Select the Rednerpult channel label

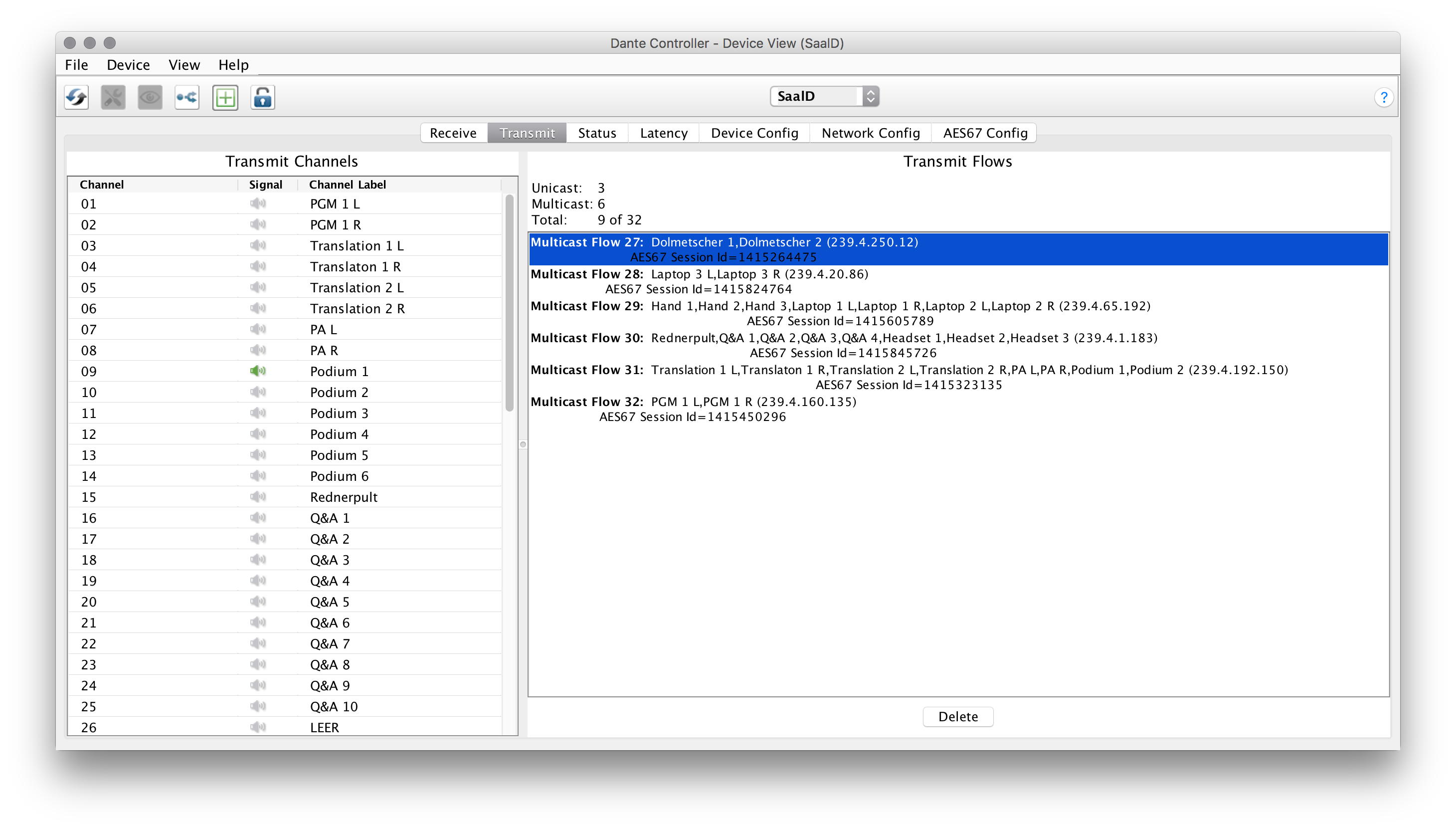[344, 497]
